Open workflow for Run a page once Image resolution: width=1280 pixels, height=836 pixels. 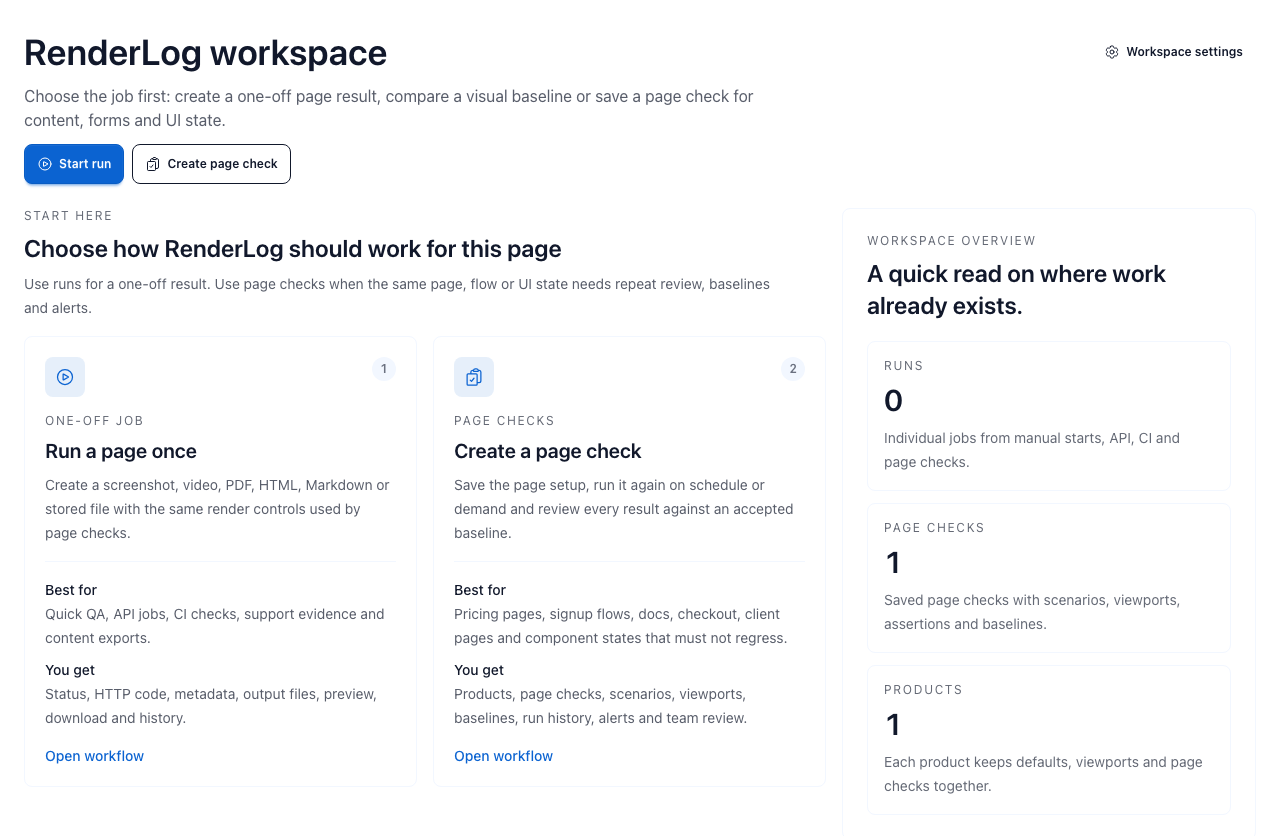(95, 756)
